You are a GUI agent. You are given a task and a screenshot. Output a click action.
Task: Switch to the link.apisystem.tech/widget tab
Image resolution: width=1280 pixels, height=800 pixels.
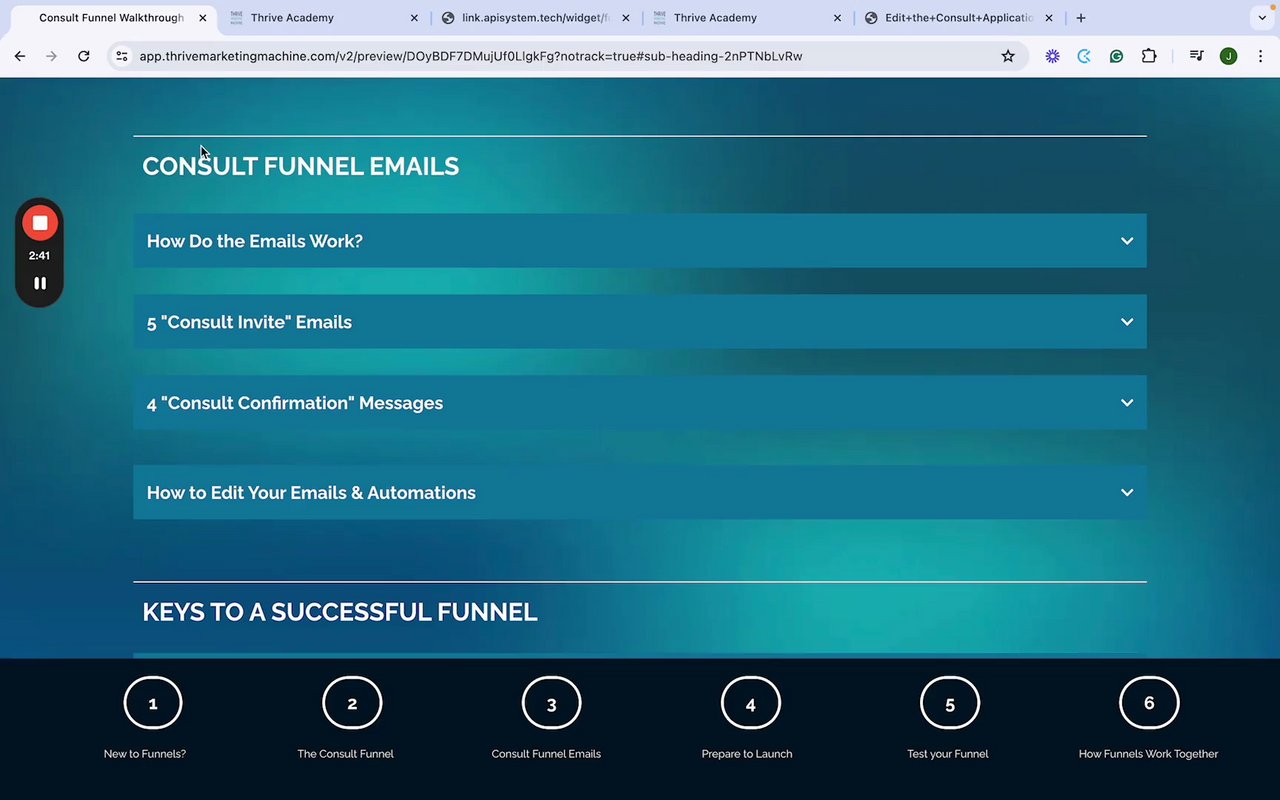(536, 18)
